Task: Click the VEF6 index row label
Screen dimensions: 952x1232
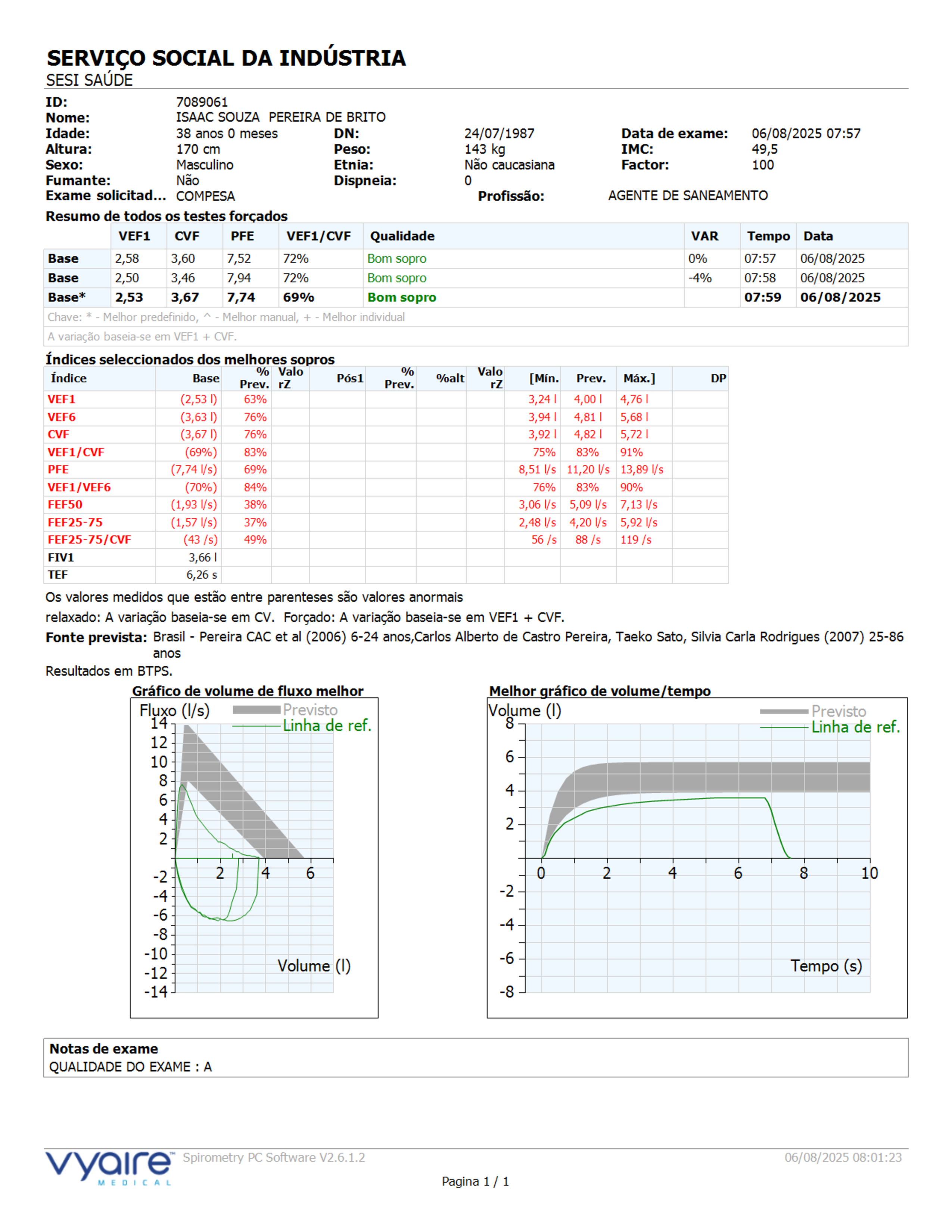Action: 62,417
